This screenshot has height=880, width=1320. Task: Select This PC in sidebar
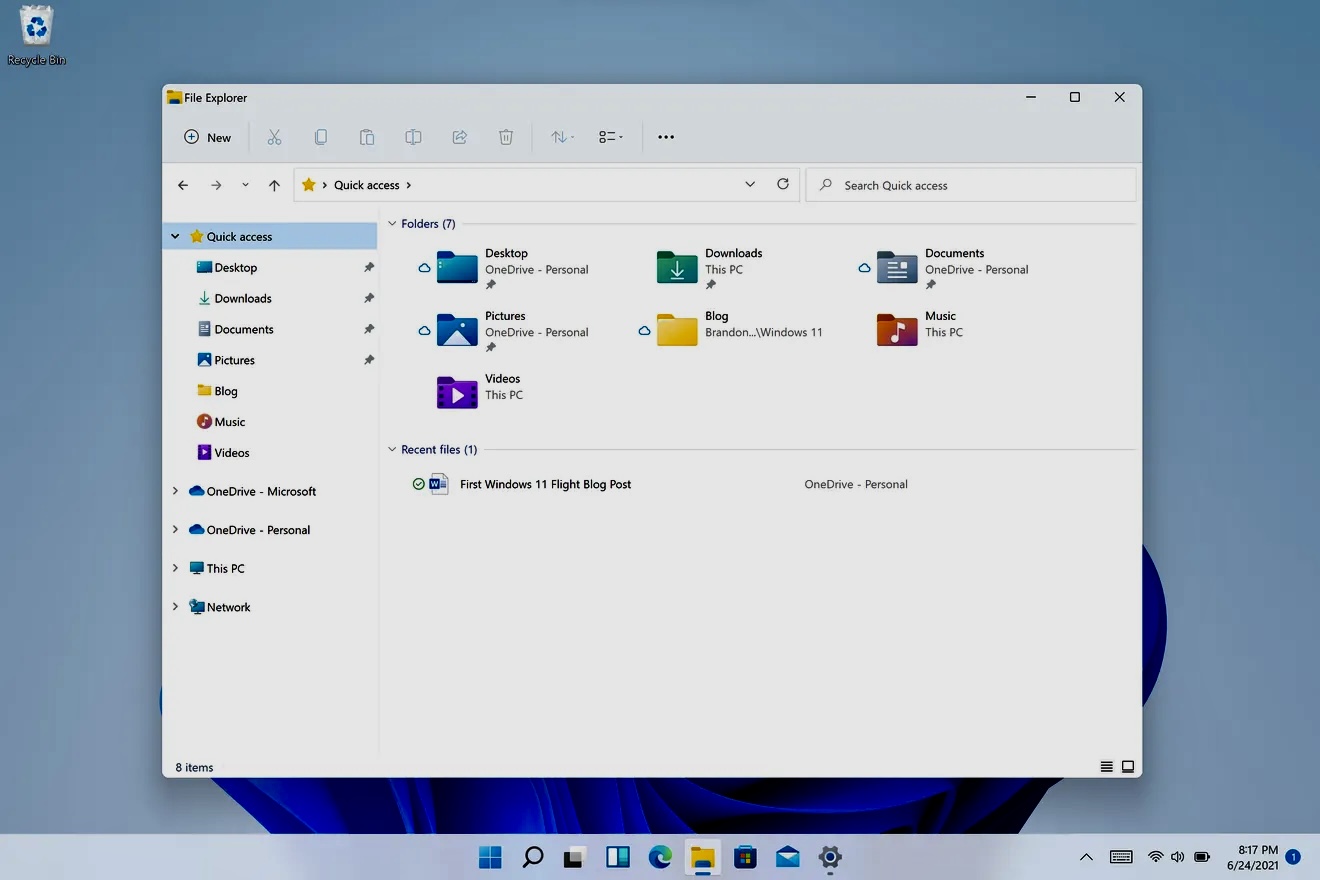pos(217,569)
